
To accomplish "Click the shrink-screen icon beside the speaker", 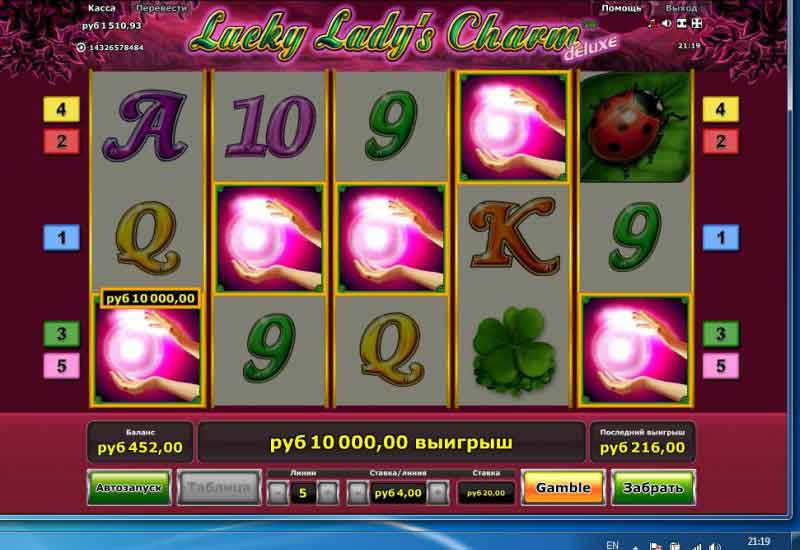I will coord(681,23).
